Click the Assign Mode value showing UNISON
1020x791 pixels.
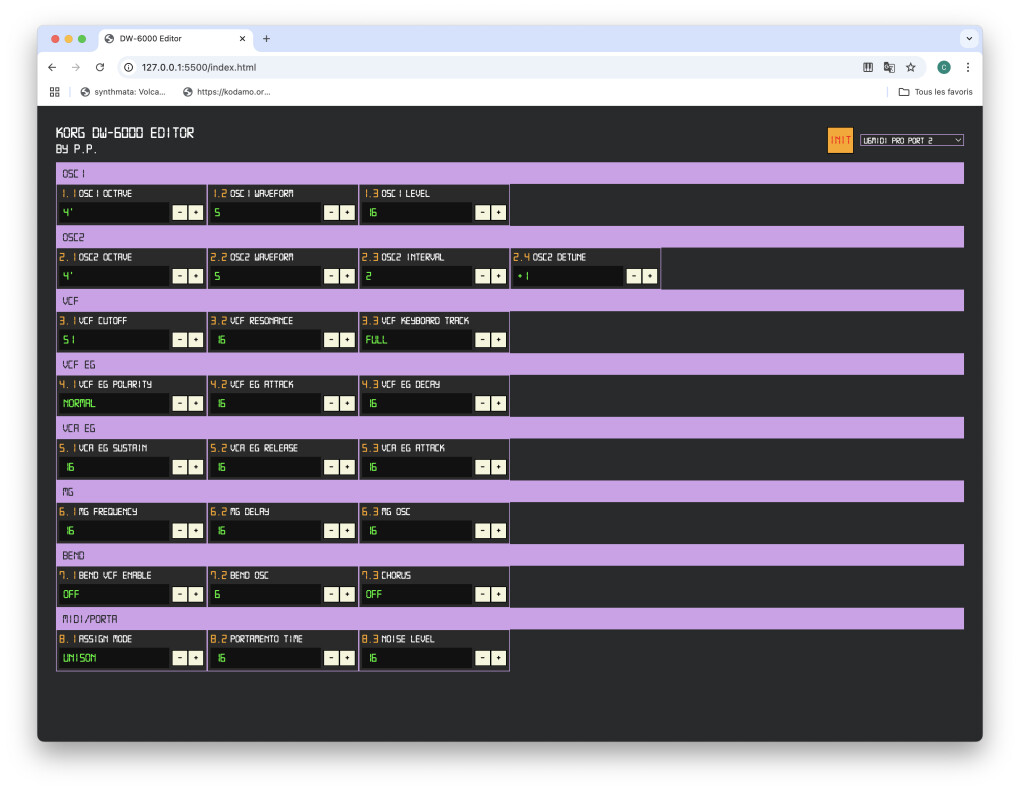pos(114,658)
